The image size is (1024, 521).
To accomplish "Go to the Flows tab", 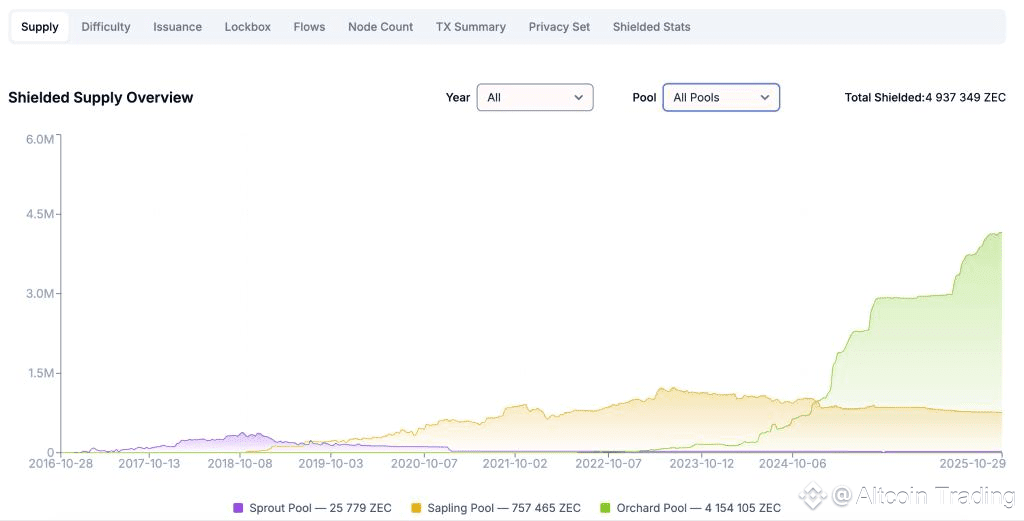I will coord(309,27).
